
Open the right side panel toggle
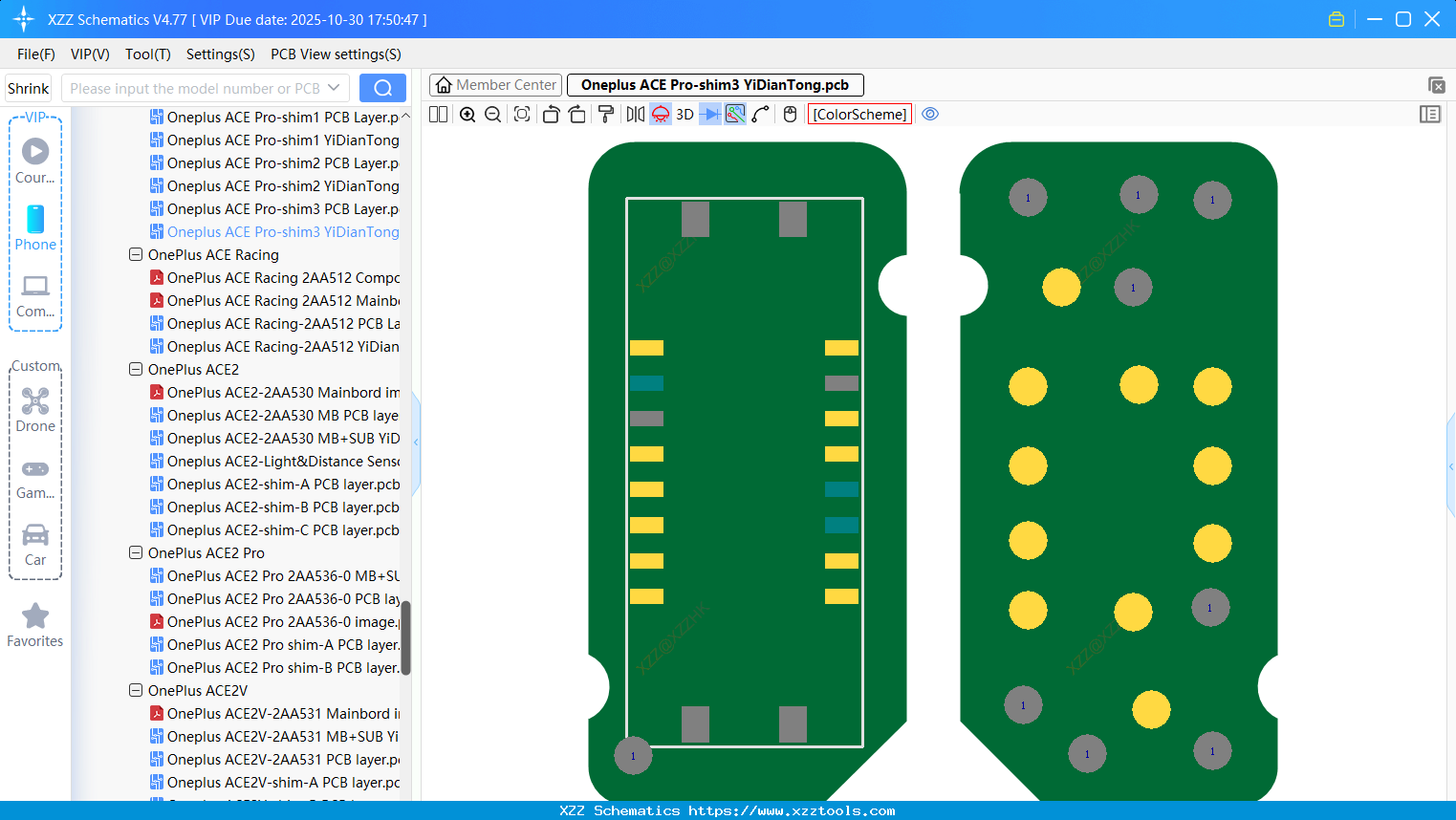pyautogui.click(x=1430, y=115)
